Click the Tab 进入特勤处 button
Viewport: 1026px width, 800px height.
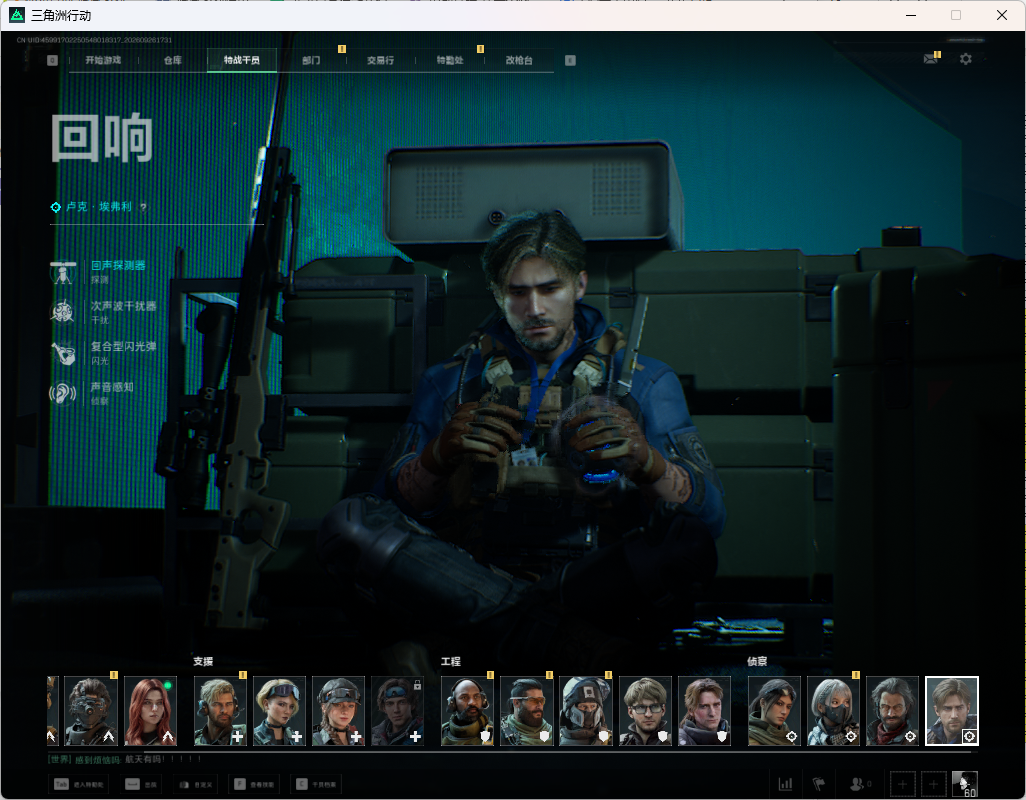(79, 784)
